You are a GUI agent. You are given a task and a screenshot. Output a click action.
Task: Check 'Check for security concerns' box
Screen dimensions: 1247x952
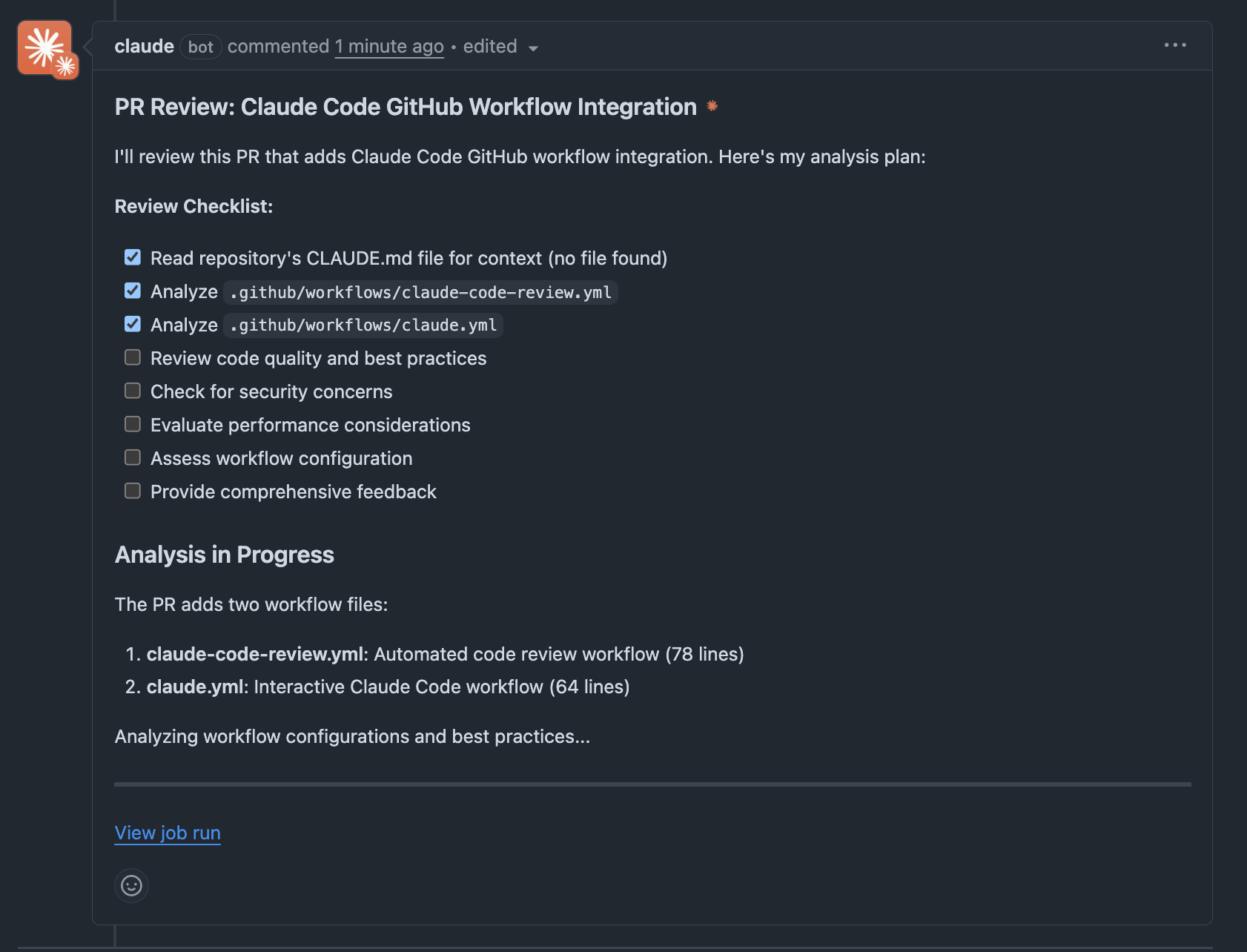tap(133, 391)
